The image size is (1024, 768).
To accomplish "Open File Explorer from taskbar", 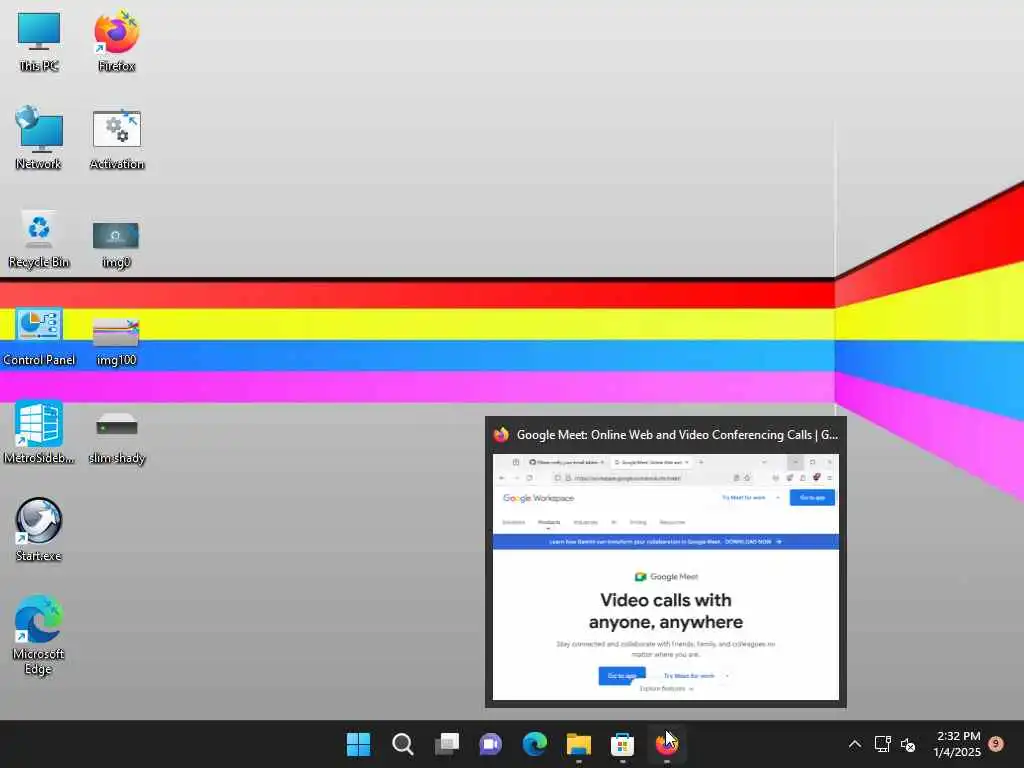I will 579,744.
